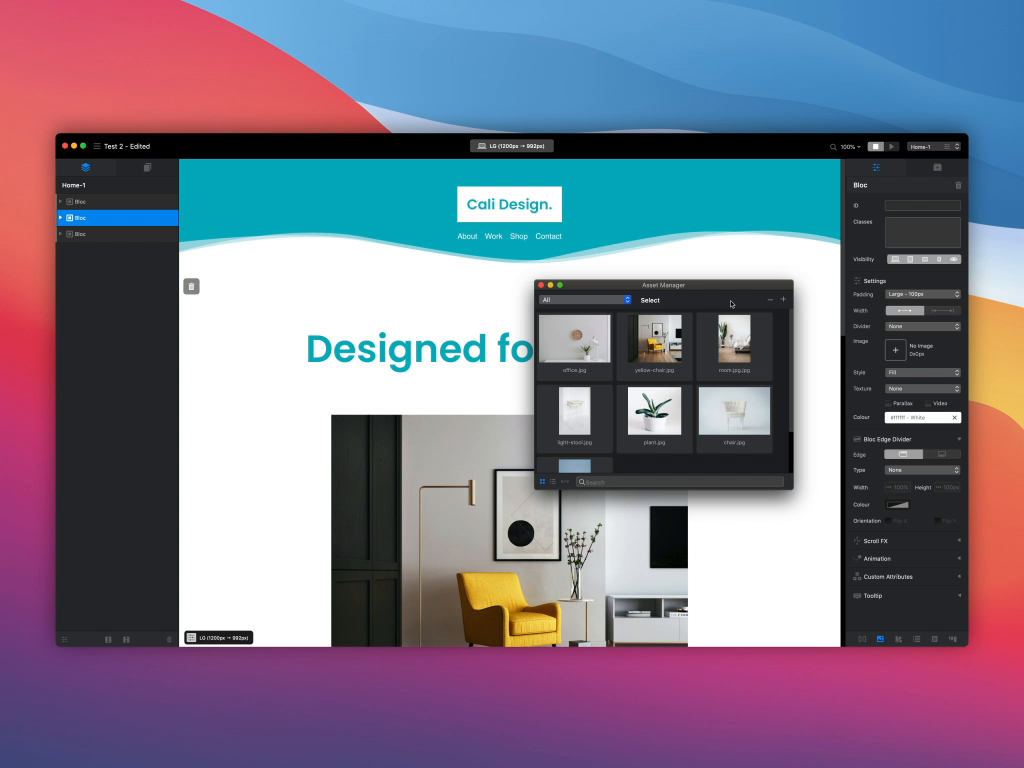
Task: Toggle Flip X orientation for the edge divider
Action: coord(889,520)
